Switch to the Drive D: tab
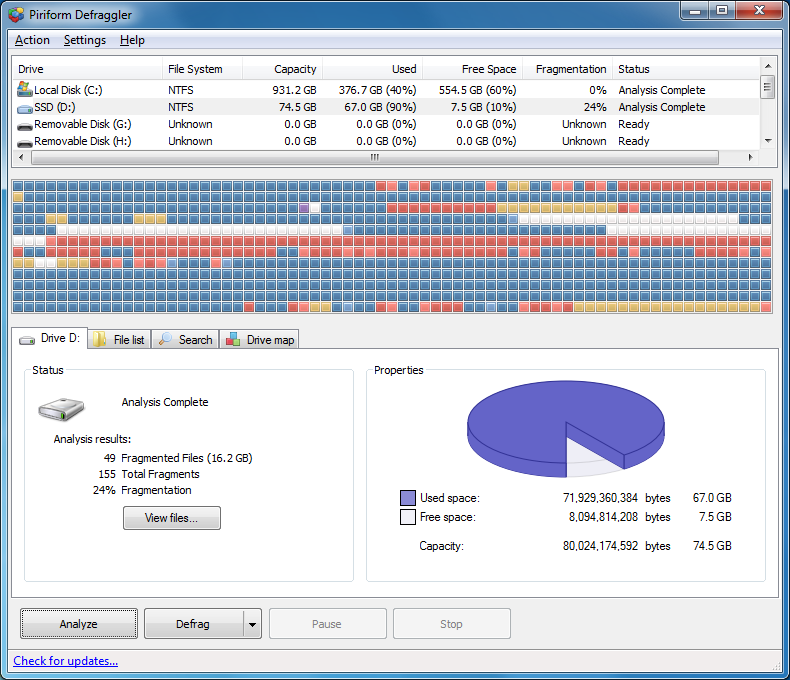The height and width of the screenshot is (680, 790). pyautogui.click(x=50, y=338)
